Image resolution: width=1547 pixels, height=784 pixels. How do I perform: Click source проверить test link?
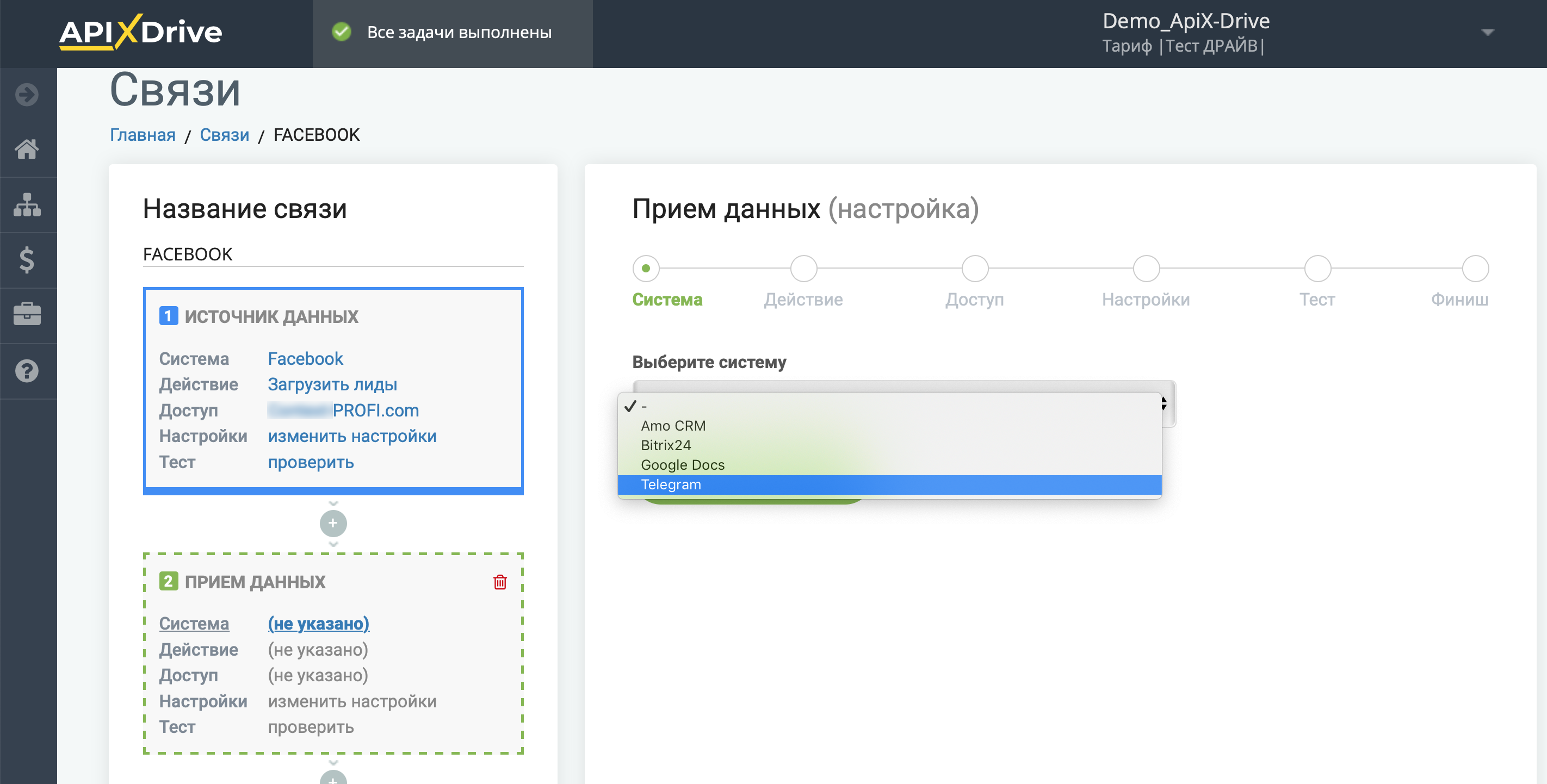click(x=311, y=462)
